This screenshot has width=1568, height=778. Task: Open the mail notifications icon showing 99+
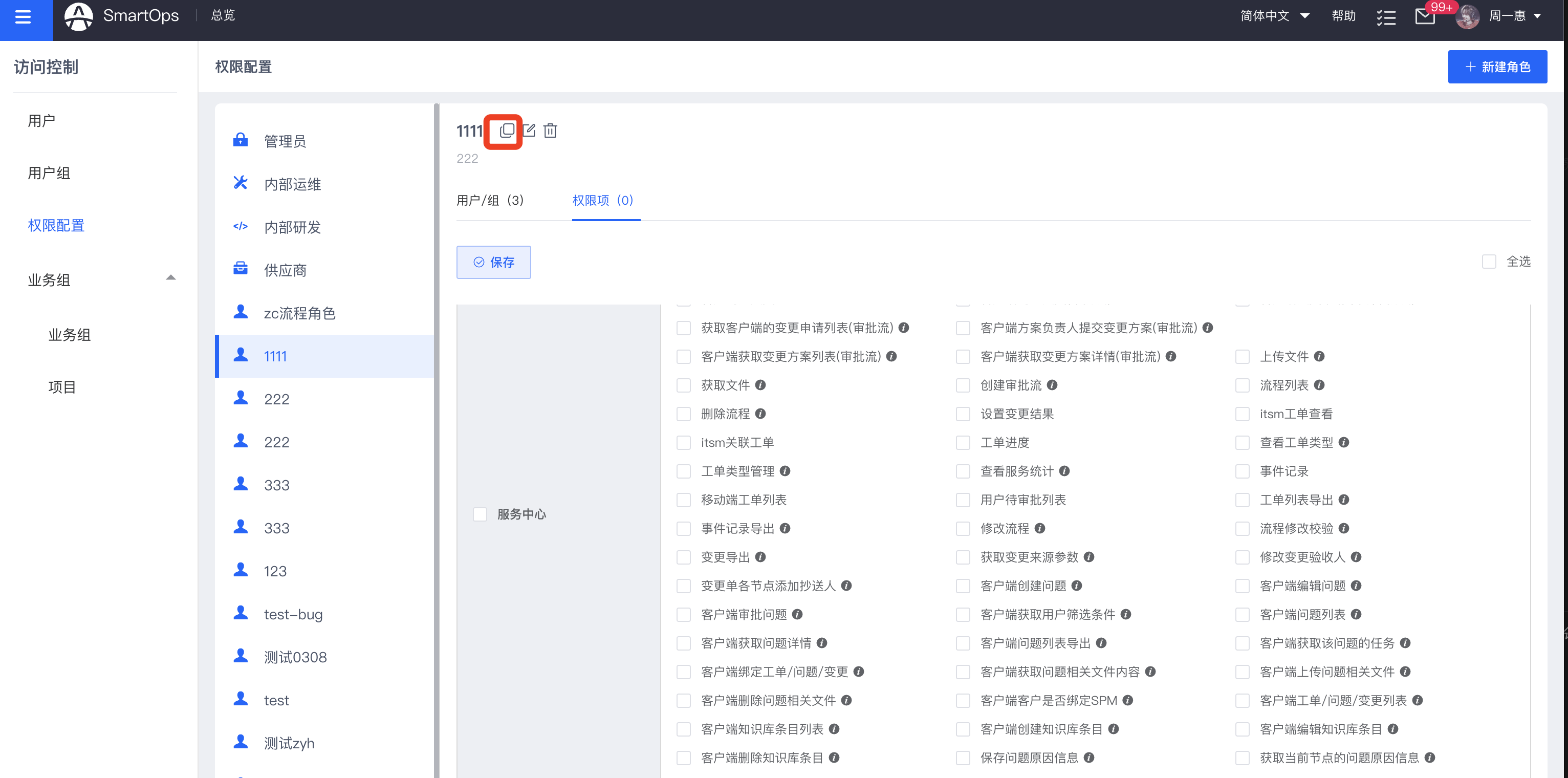1424,16
